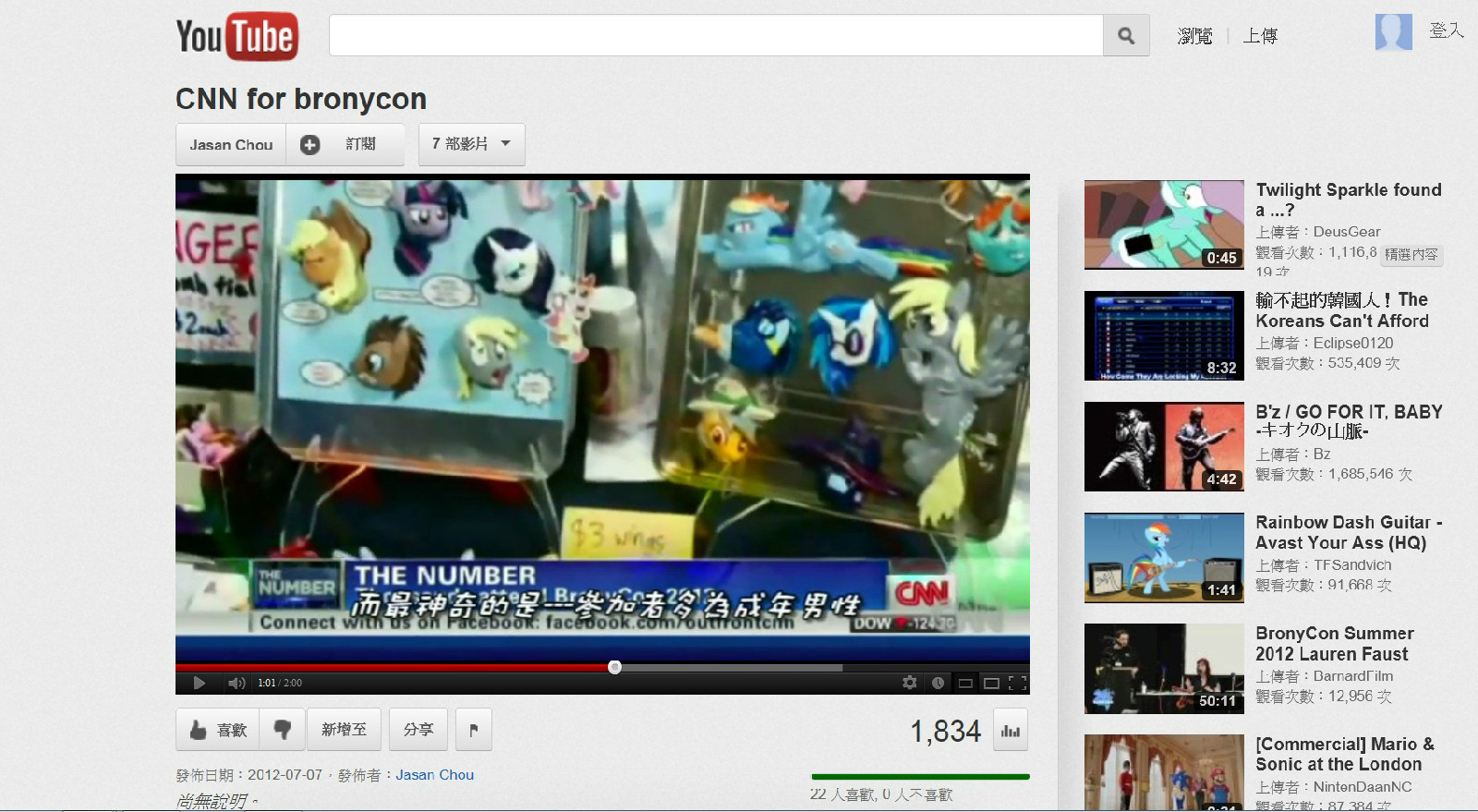Viewport: 1478px width, 812px height.
Task: Open The Koreans Can't Afford thumbnail
Action: (x=1164, y=335)
